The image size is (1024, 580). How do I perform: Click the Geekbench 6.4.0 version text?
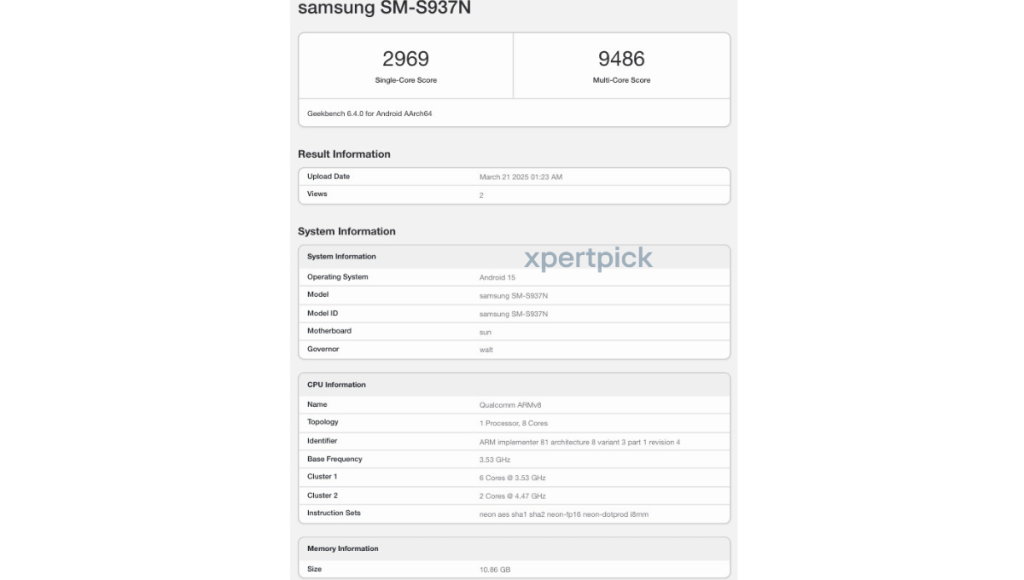coord(369,113)
